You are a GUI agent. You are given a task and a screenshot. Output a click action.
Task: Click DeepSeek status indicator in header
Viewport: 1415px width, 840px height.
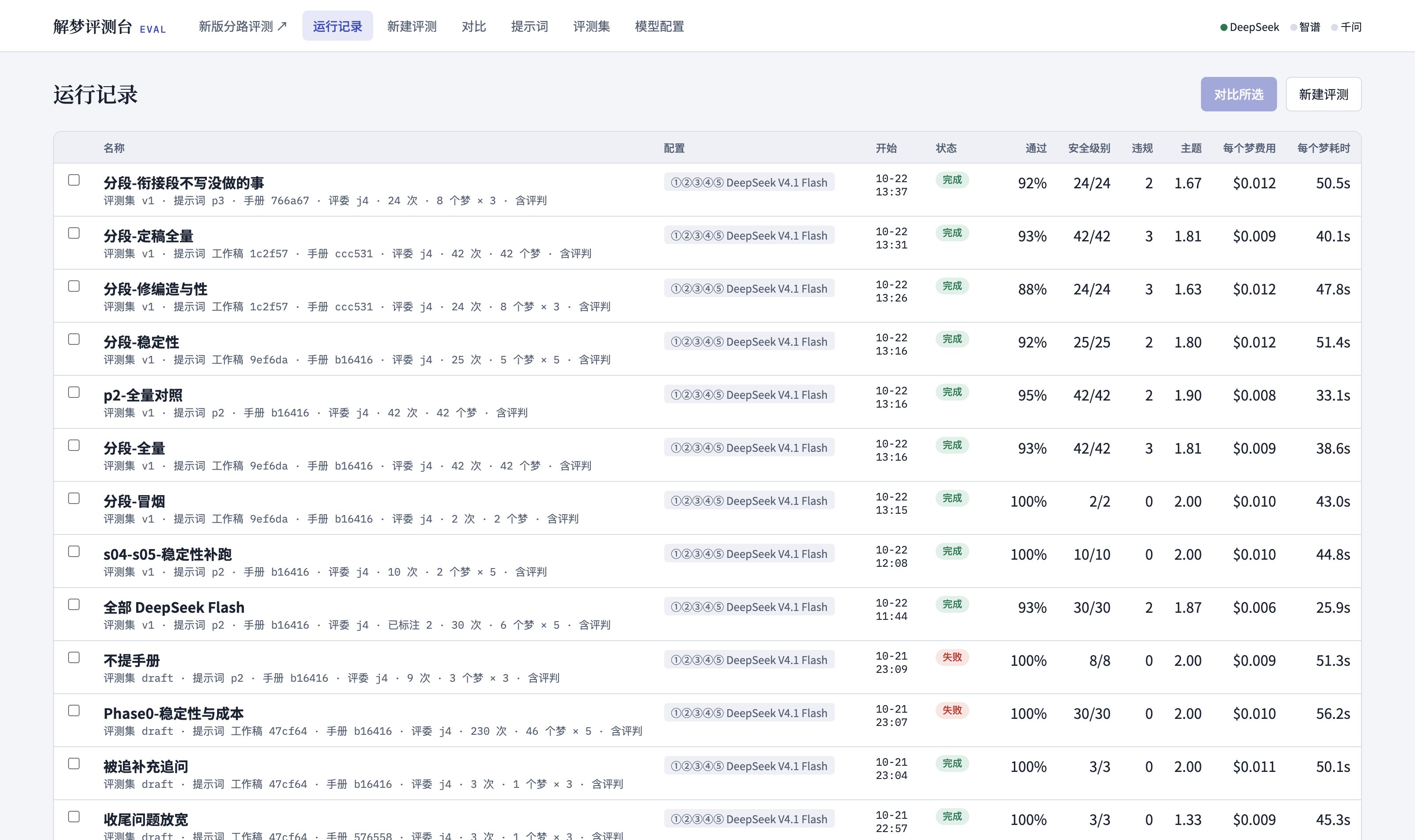[x=1249, y=27]
